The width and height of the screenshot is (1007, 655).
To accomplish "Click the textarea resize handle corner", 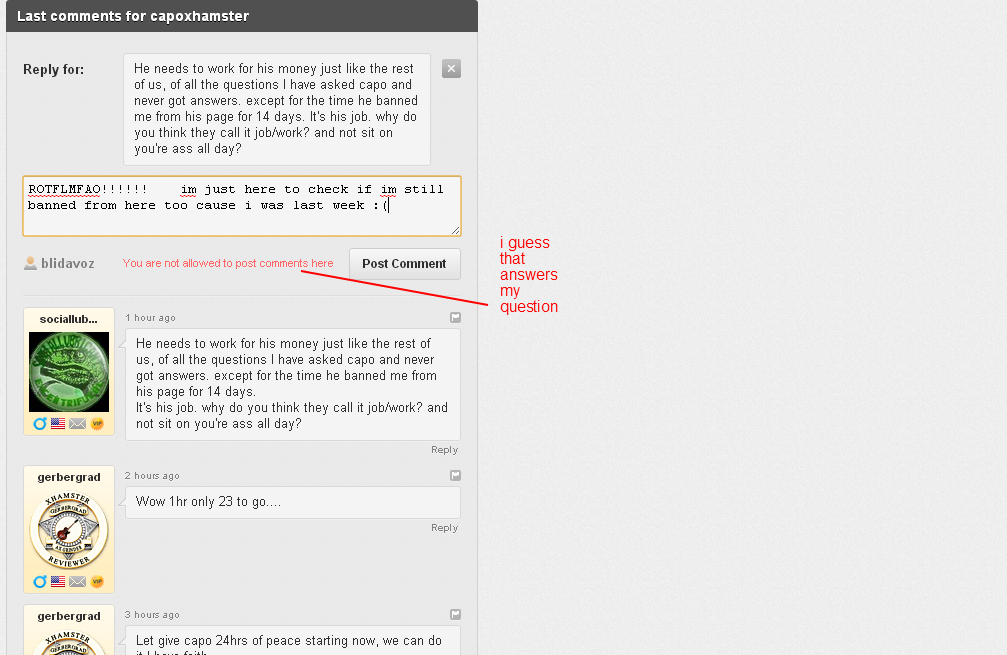I will 455,230.
